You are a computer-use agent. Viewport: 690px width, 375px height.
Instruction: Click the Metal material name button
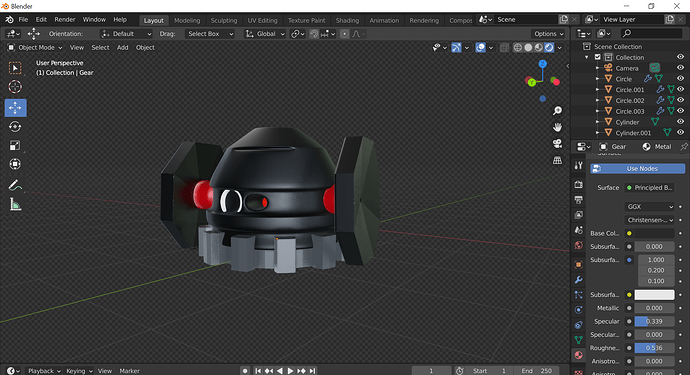(657, 147)
